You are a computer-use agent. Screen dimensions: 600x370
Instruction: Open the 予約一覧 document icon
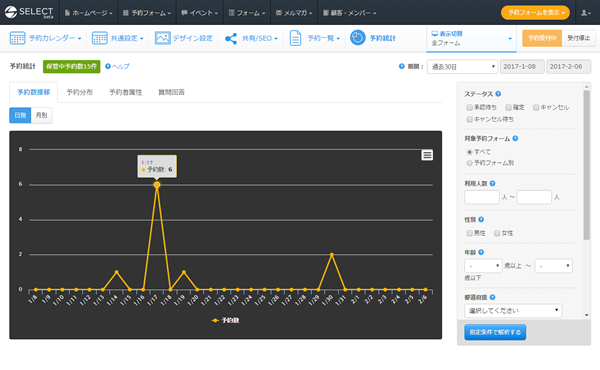point(295,38)
